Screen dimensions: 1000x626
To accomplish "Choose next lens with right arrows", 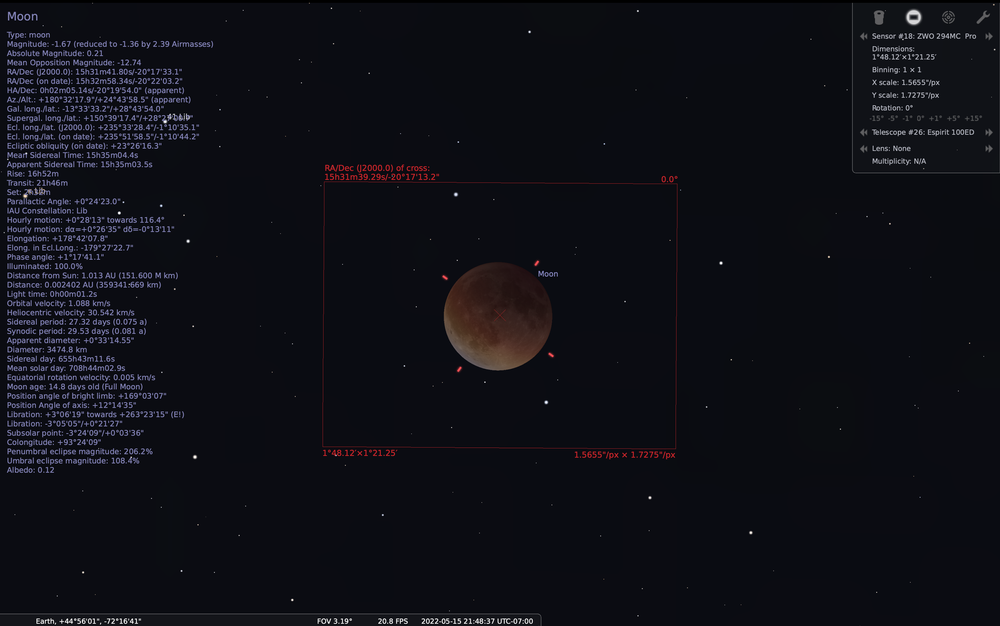I will click(x=989, y=148).
